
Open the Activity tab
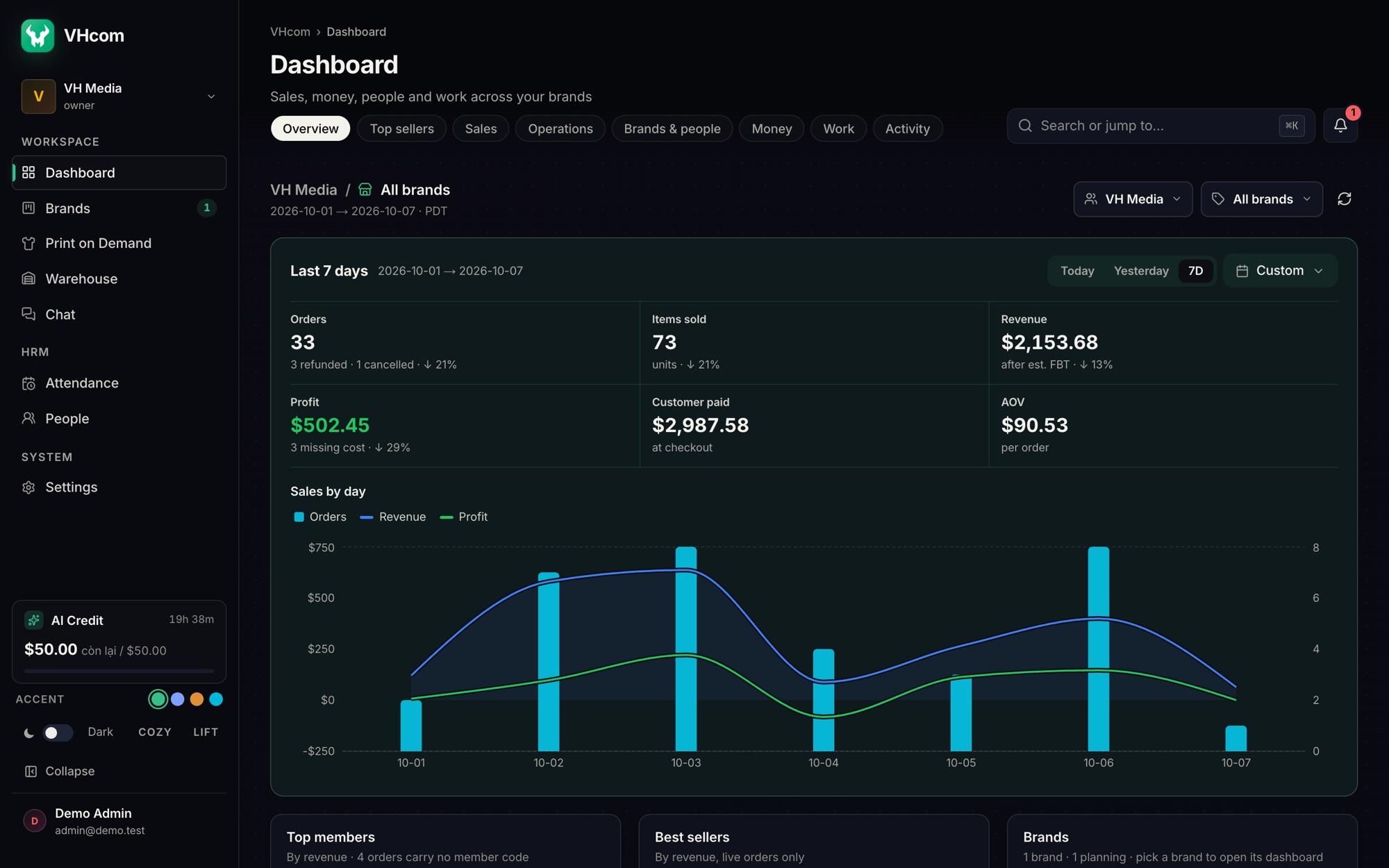907,128
